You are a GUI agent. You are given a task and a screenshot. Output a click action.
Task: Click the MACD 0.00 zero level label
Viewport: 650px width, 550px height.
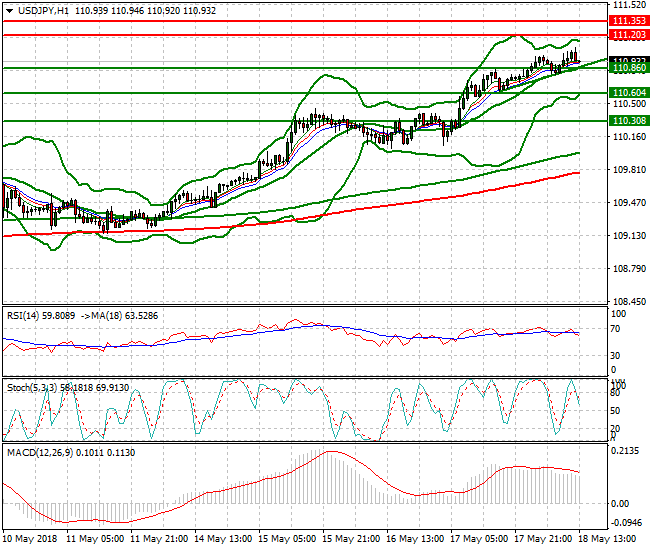[620, 504]
